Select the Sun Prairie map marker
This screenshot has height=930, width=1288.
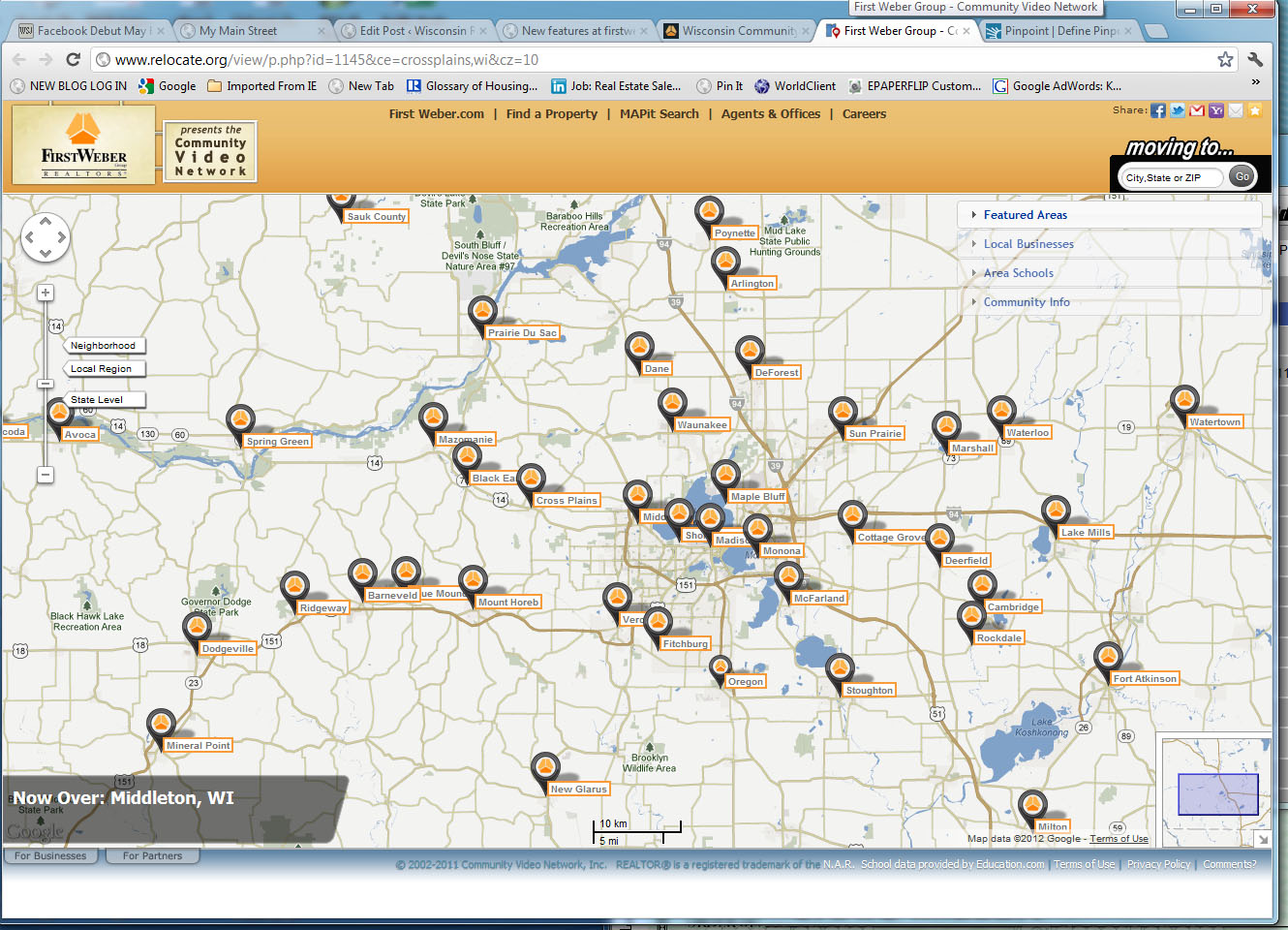point(843,416)
